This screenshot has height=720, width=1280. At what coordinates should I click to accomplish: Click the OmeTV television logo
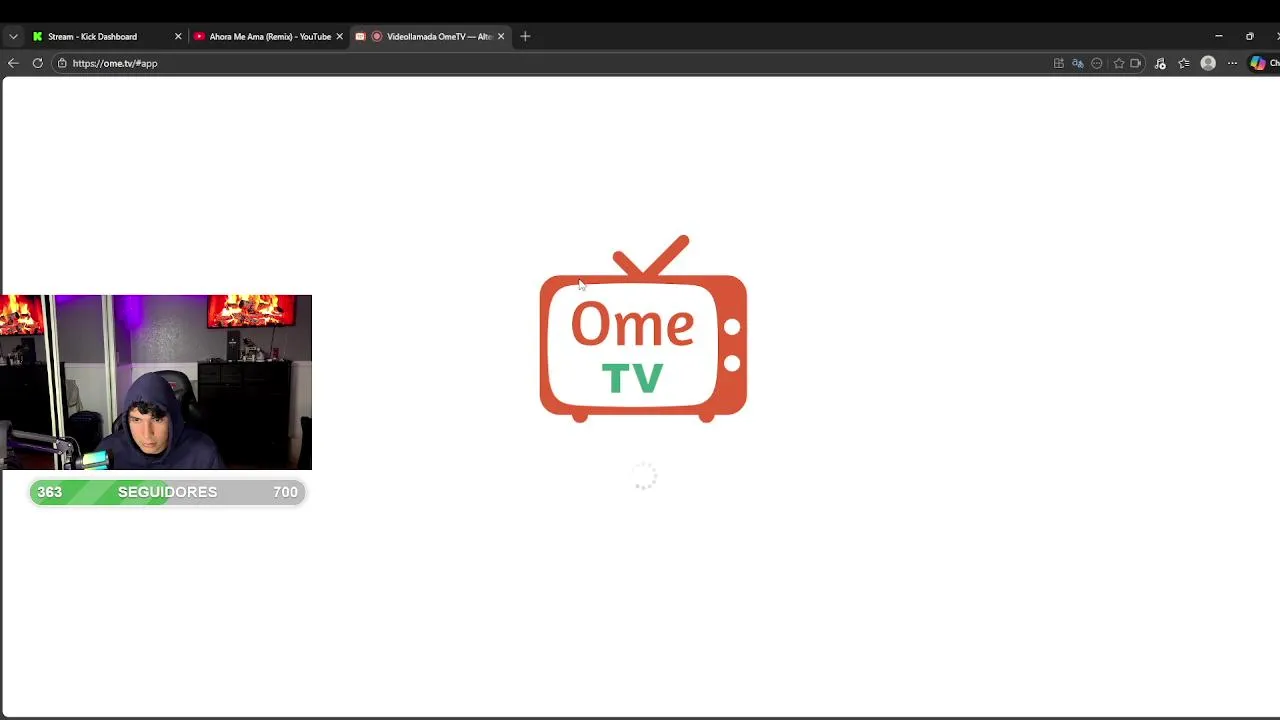click(x=643, y=329)
